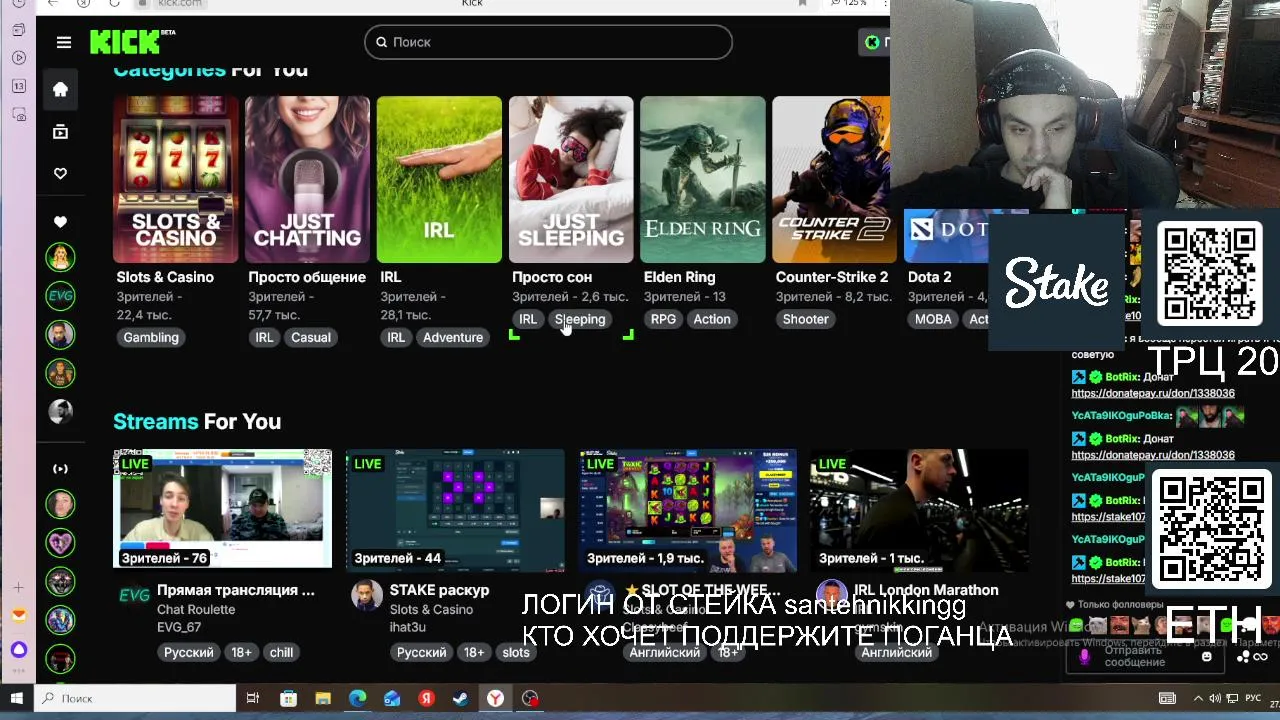Open Alice assistant icon in browser sidebar
Image resolution: width=1280 pixels, height=720 pixels.
18,650
